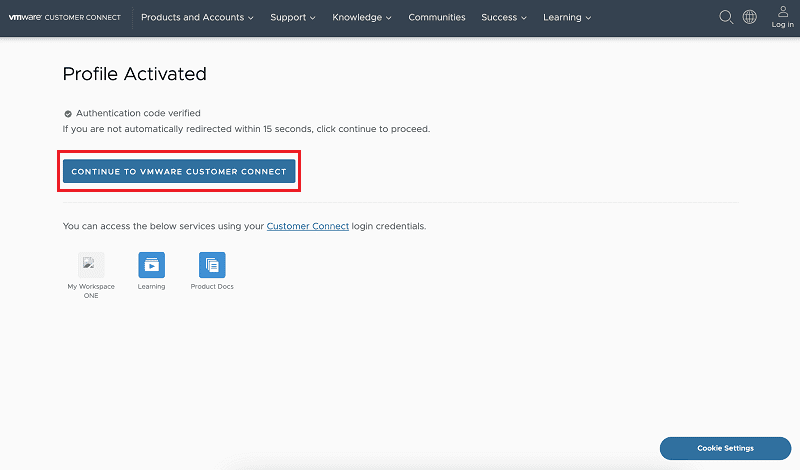
Task: Click the search magnifier icon
Action: (x=726, y=17)
